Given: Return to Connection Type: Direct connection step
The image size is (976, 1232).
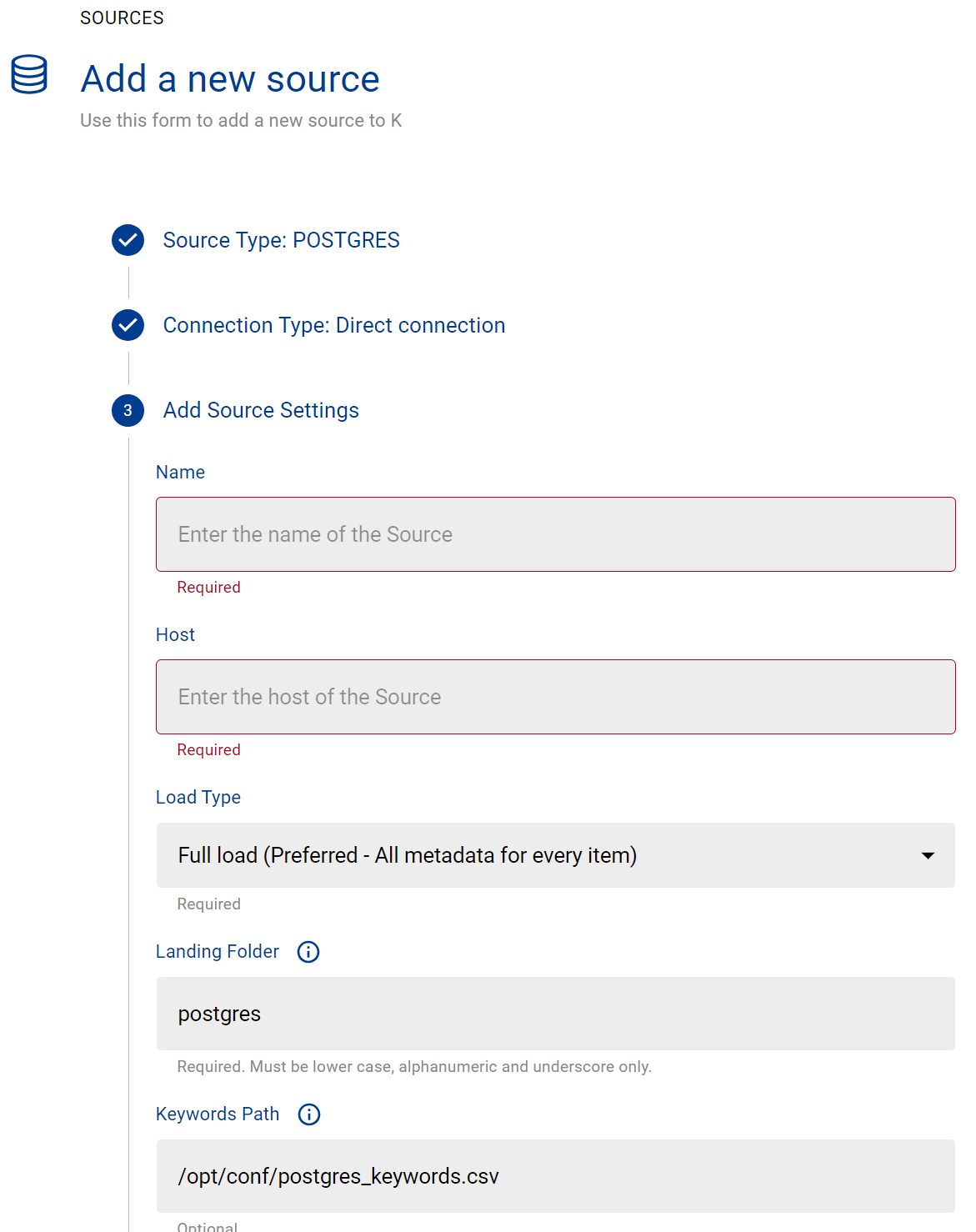Looking at the screenshot, I should 333,325.
